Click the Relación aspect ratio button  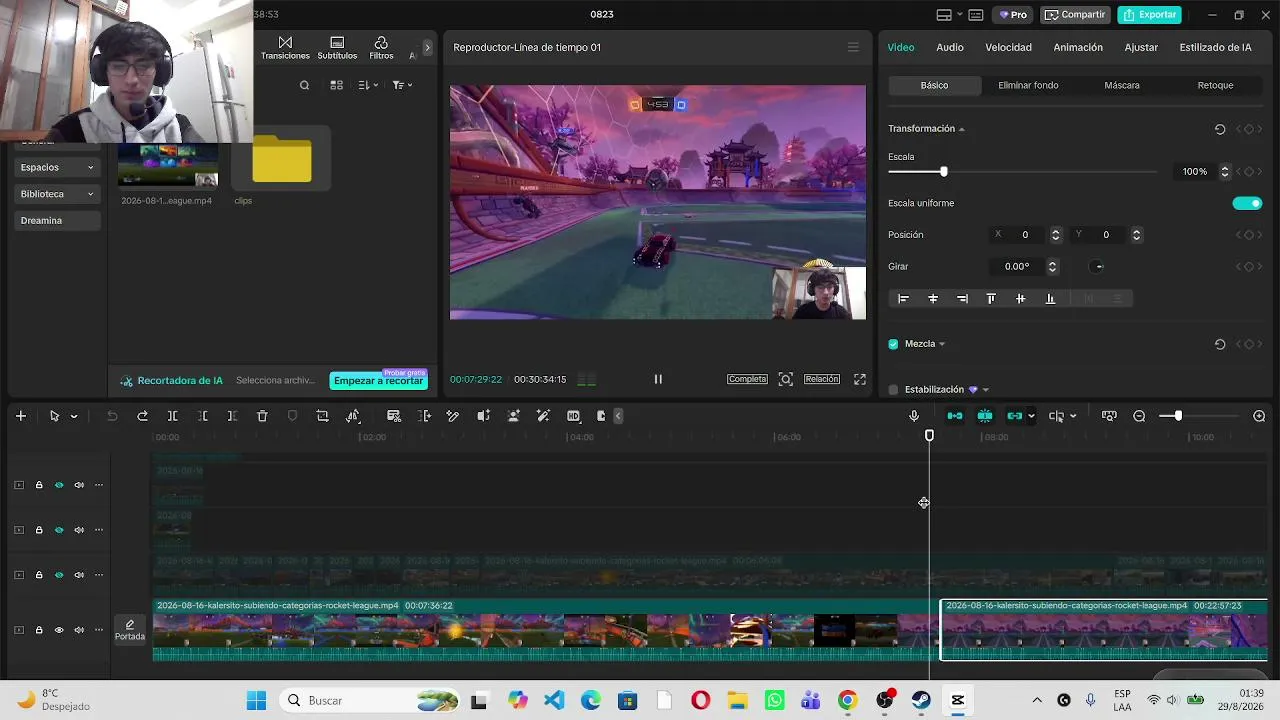tap(822, 379)
